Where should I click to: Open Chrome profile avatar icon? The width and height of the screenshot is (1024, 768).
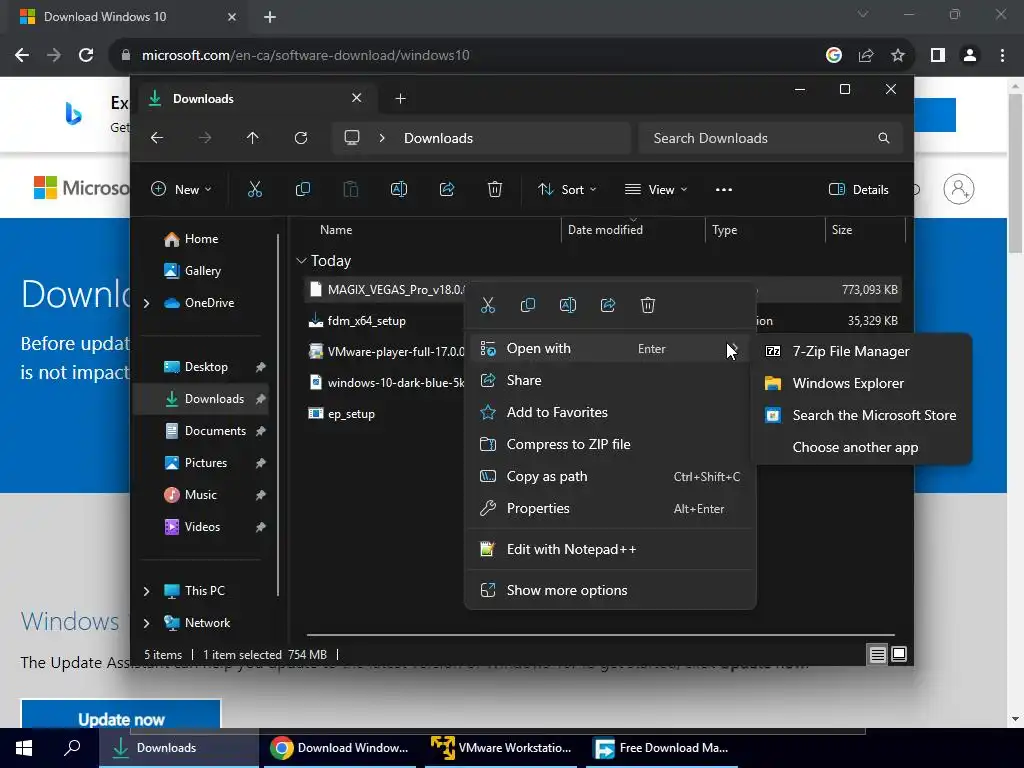pyautogui.click(x=970, y=56)
